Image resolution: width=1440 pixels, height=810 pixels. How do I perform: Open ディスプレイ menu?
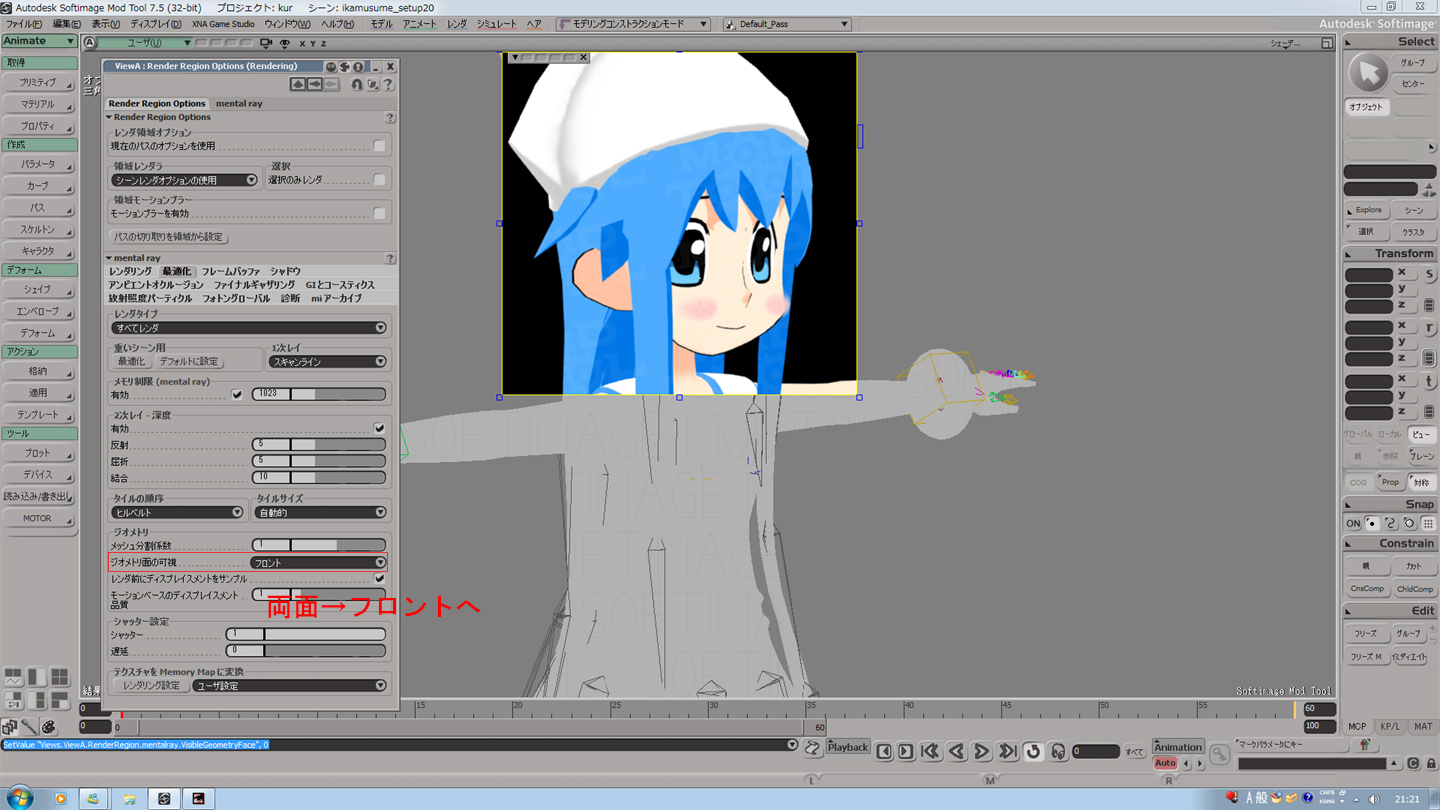point(156,24)
